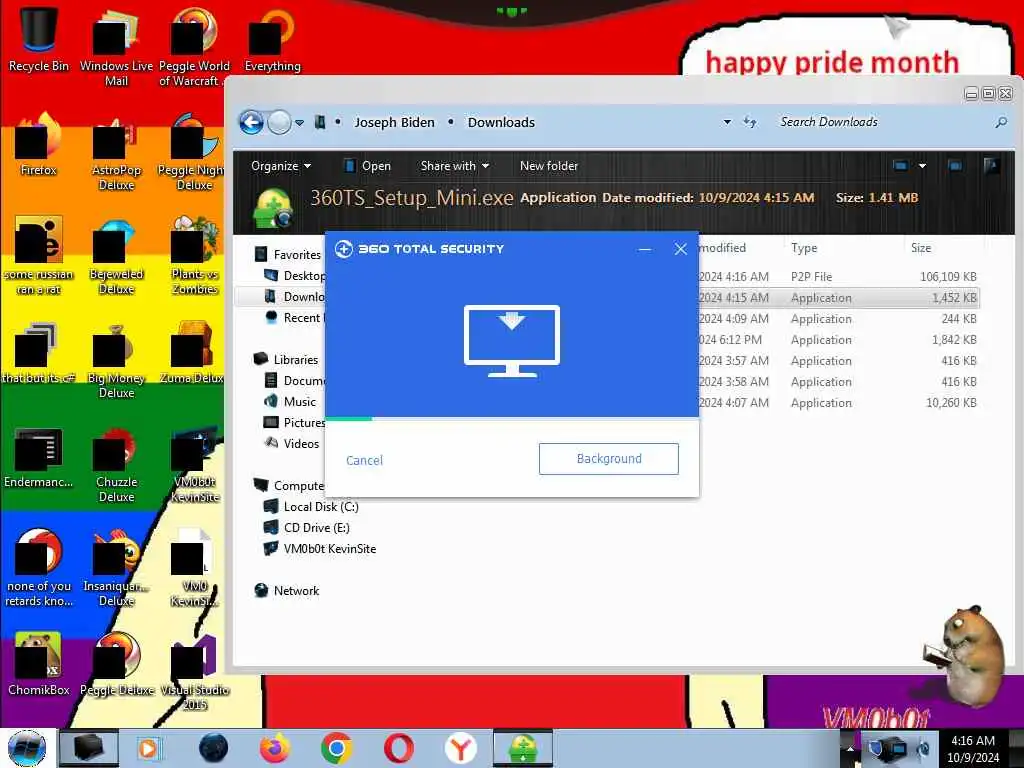Select the 10,260 KB application row
Image resolution: width=1024 pixels, height=768 pixels.
point(839,403)
